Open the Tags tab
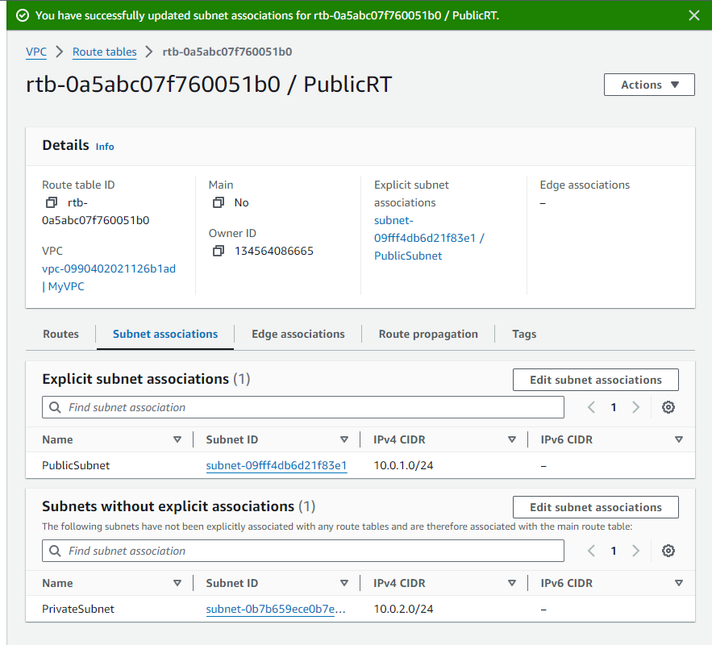 [524, 334]
